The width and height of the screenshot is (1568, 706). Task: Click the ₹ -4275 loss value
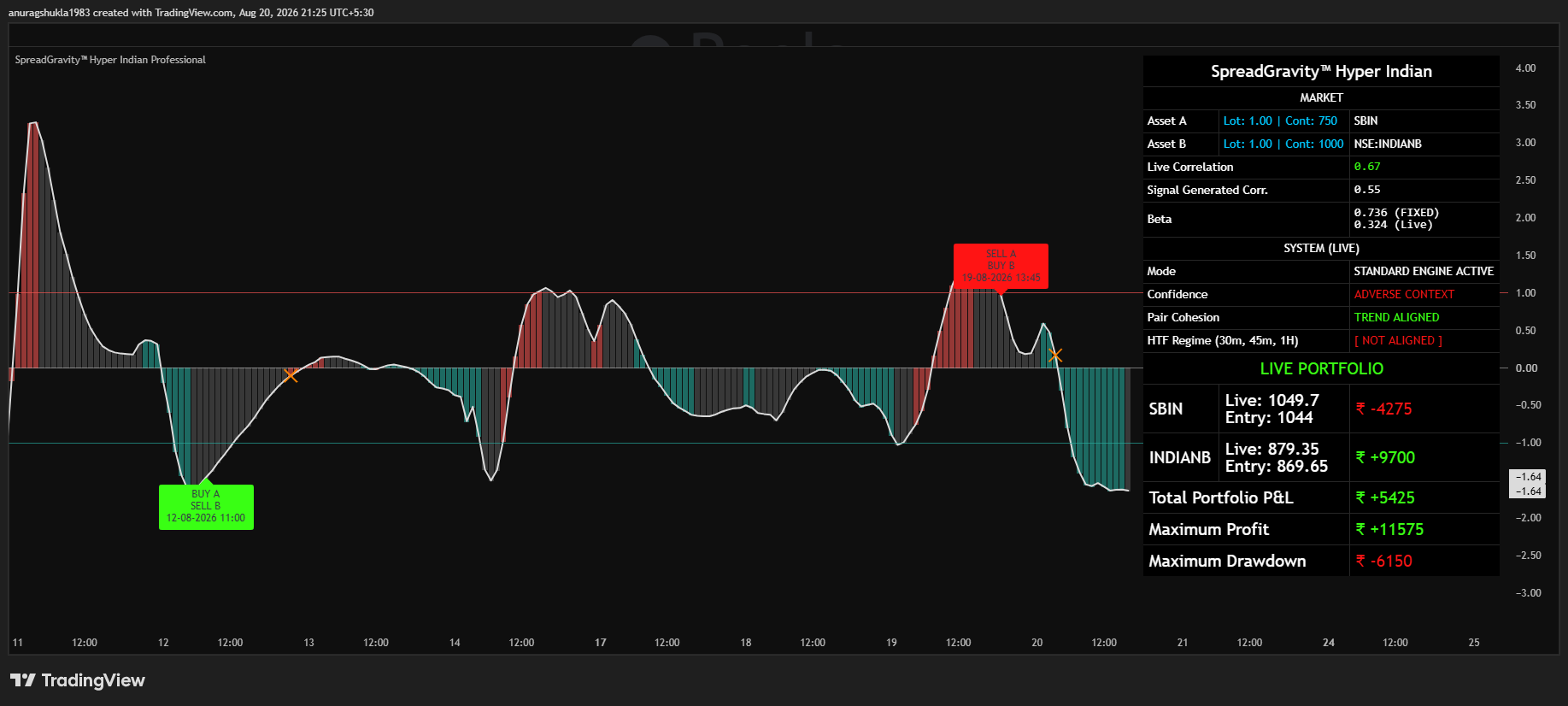pyautogui.click(x=1383, y=409)
